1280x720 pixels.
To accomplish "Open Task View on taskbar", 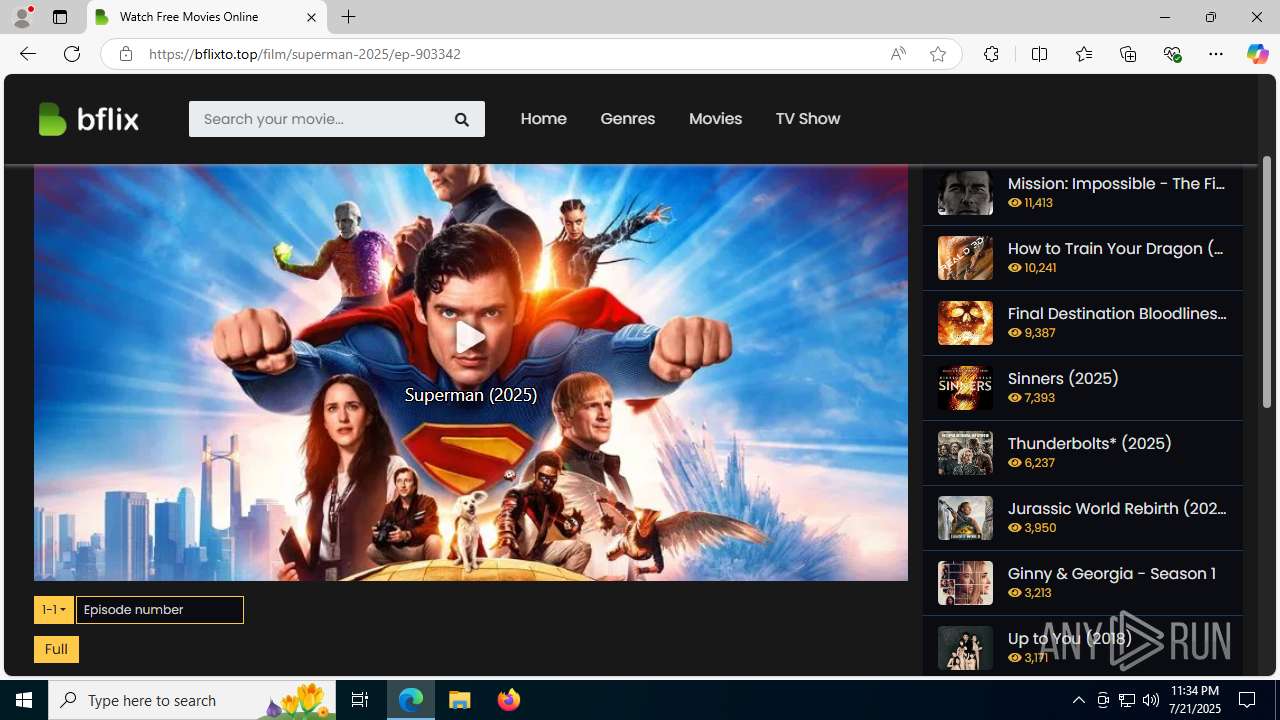I will coord(360,700).
